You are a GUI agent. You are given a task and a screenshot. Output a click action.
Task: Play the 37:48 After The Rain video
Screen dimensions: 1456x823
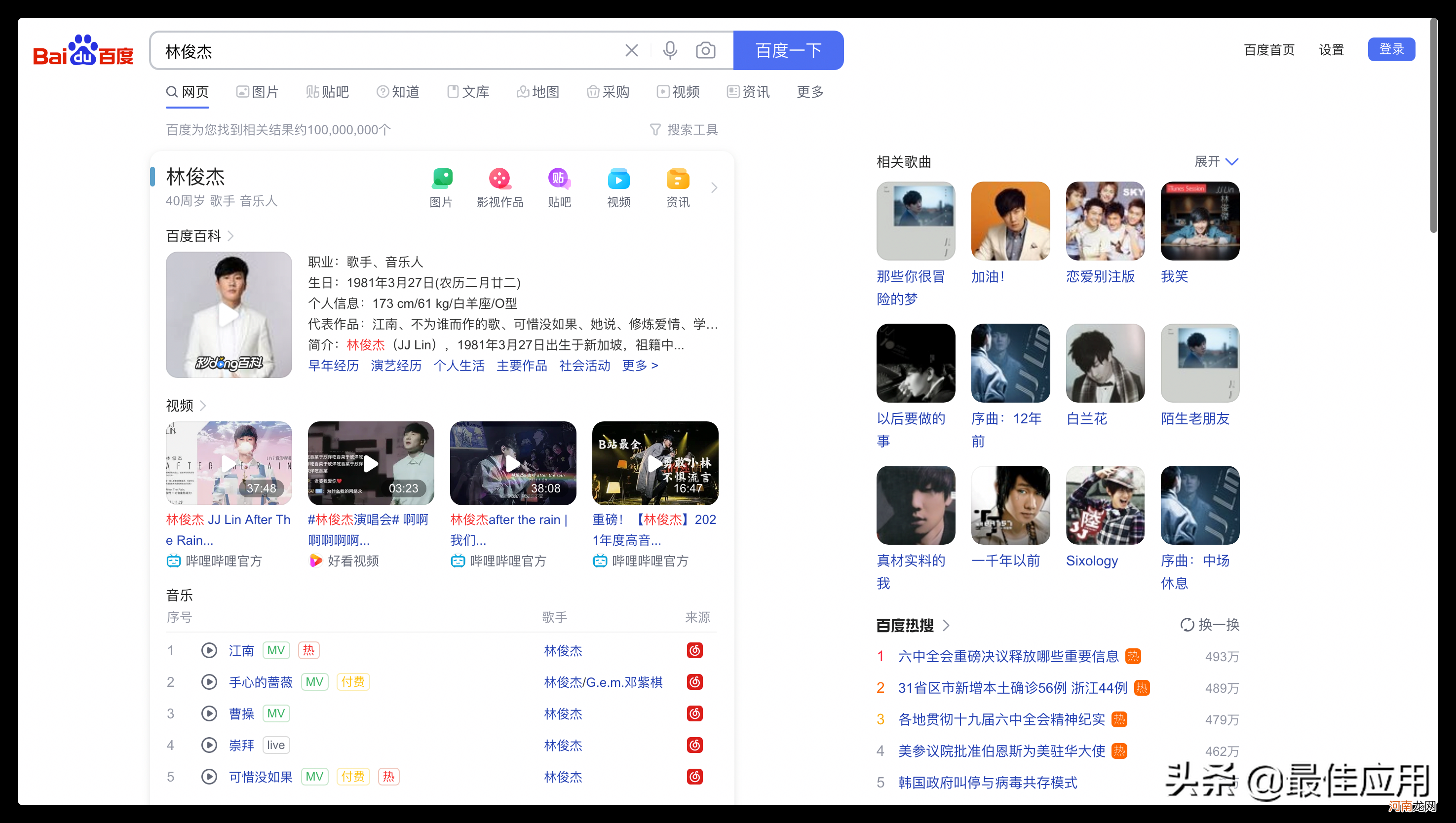tap(229, 463)
